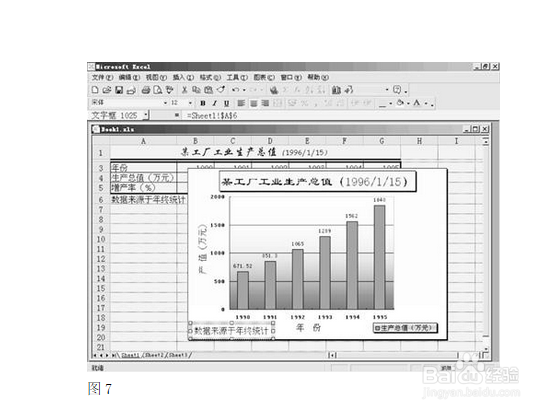The image size is (551, 412).
Task: Insert hyperlink using the globe icon
Action: [274, 90]
